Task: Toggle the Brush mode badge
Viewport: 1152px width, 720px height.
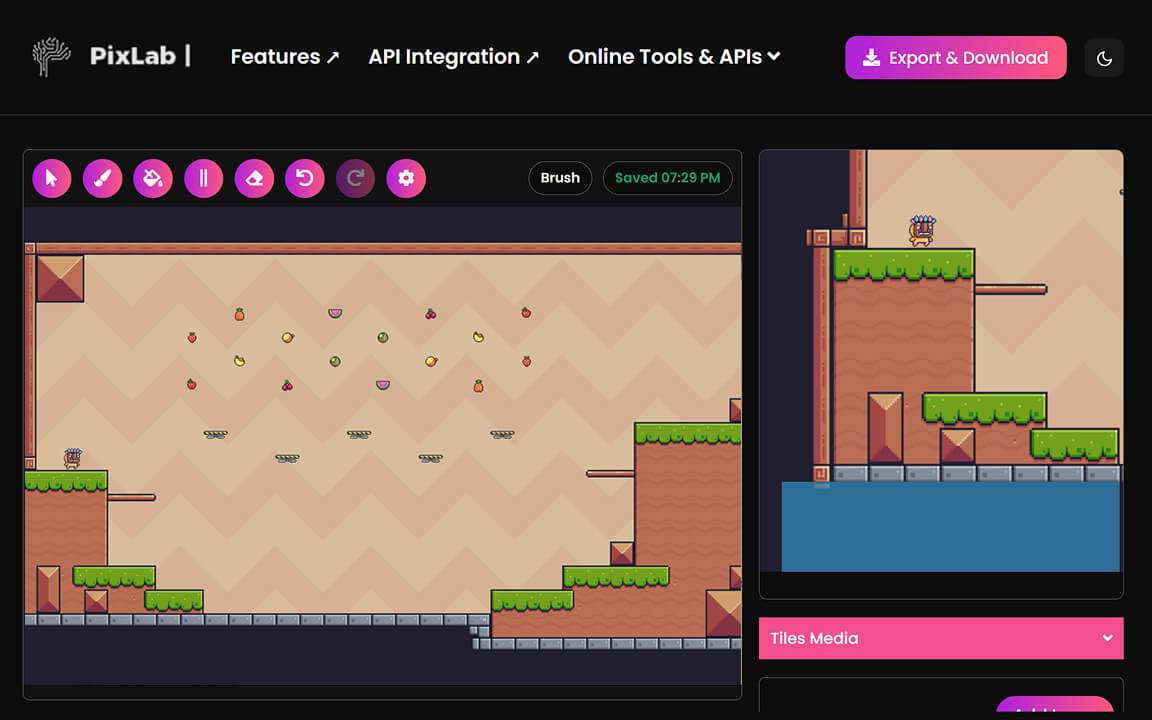Action: [559, 177]
